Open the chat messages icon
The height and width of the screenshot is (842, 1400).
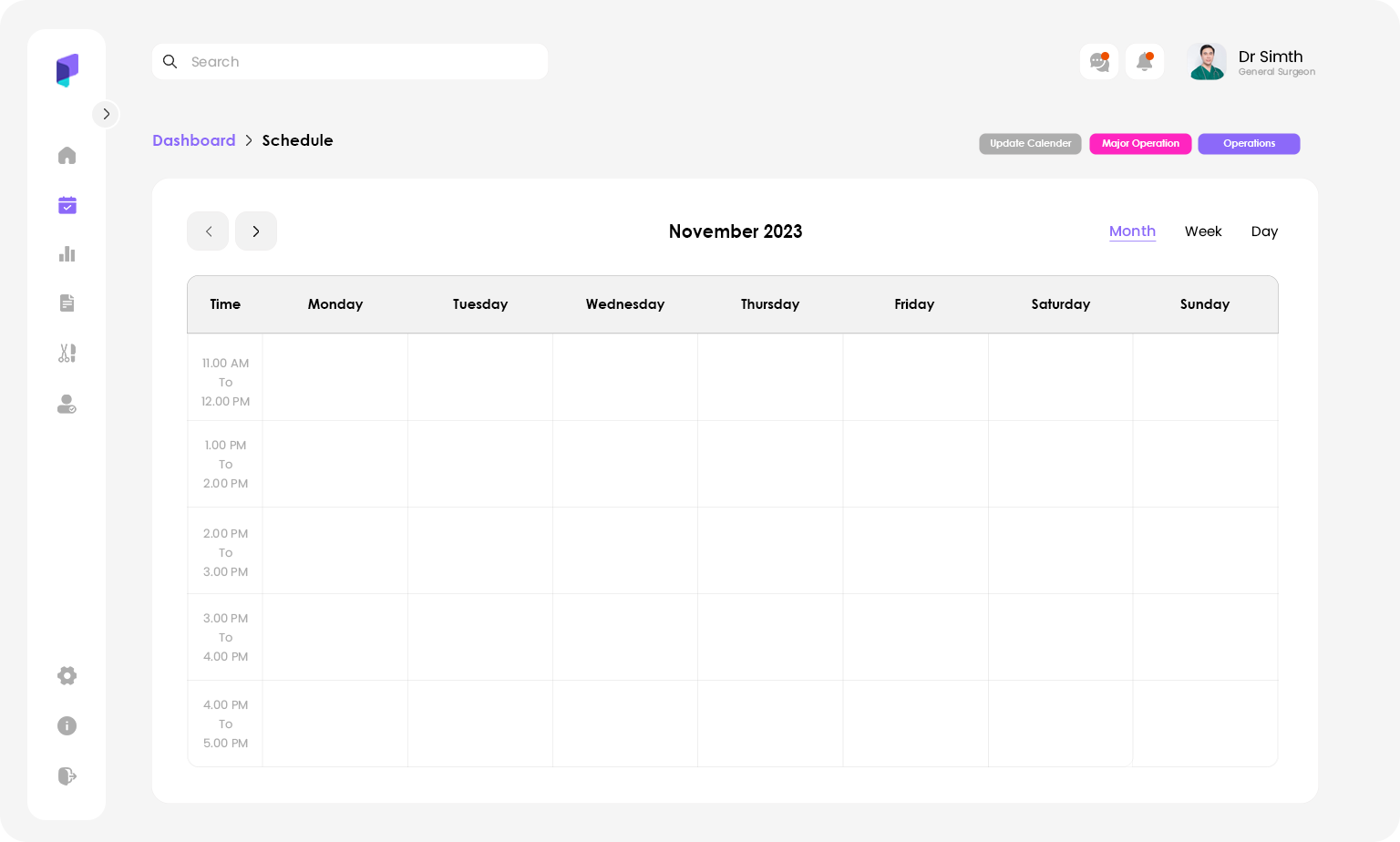coord(1099,62)
